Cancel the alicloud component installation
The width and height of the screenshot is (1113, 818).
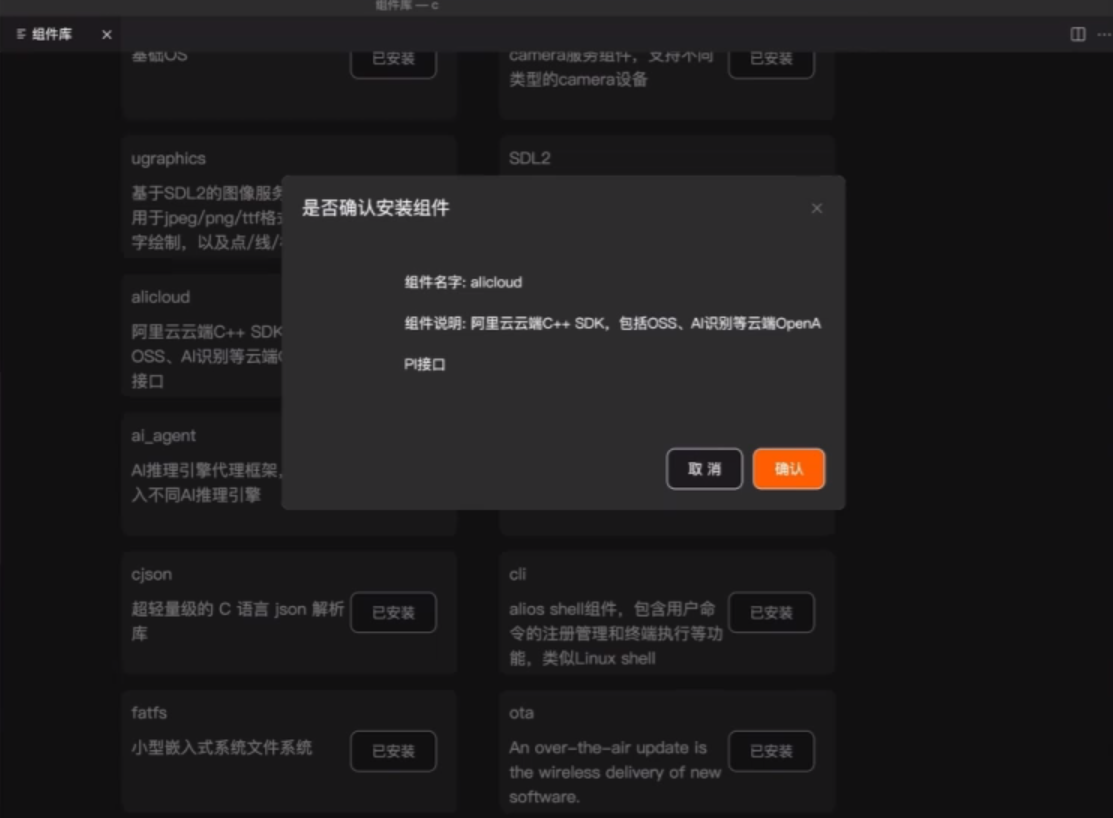tap(704, 469)
